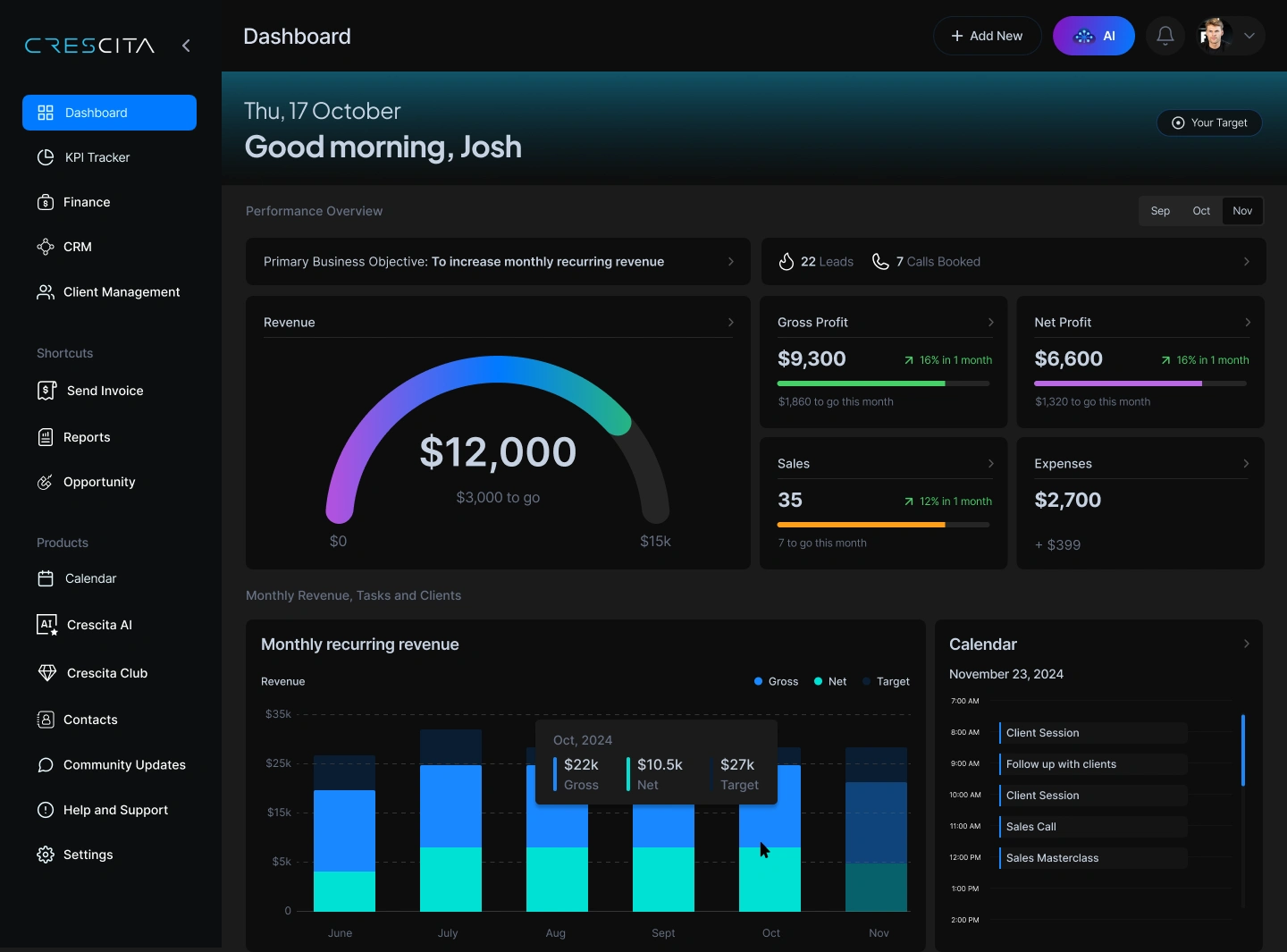This screenshot has height=952, width=1287.
Task: Open Your Target settings
Action: tap(1209, 122)
